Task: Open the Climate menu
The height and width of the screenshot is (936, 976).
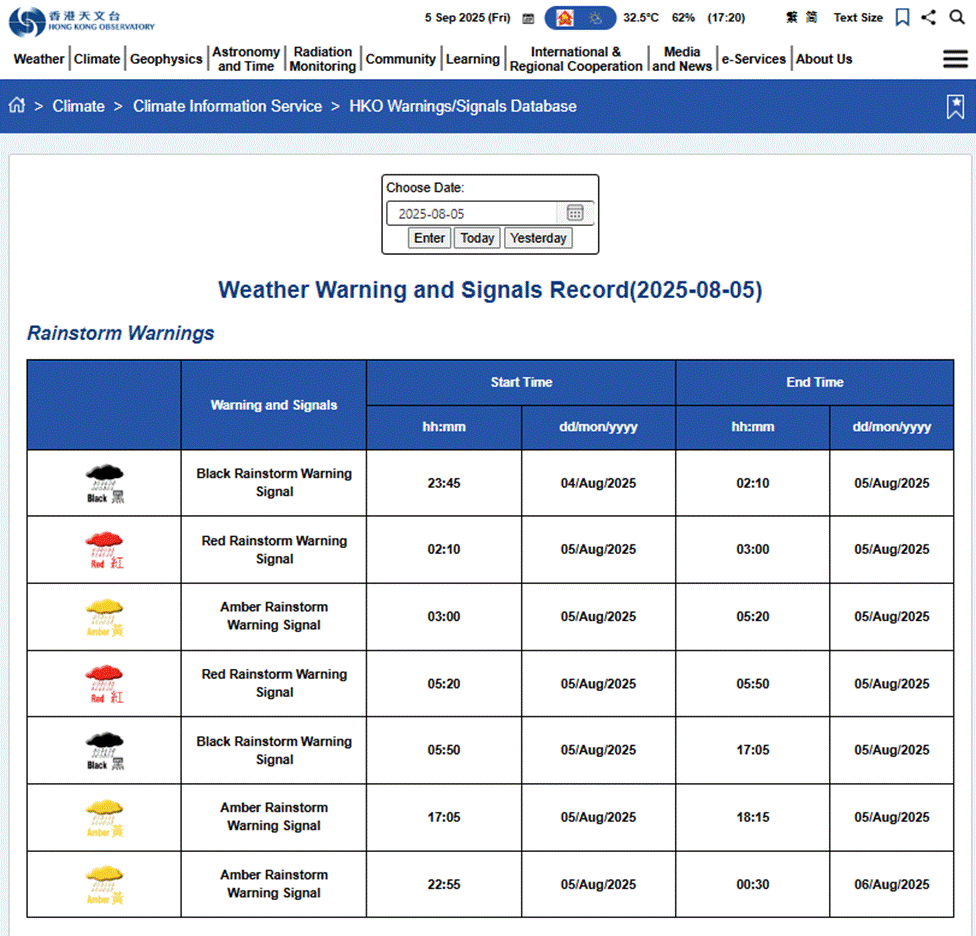Action: 97,59
